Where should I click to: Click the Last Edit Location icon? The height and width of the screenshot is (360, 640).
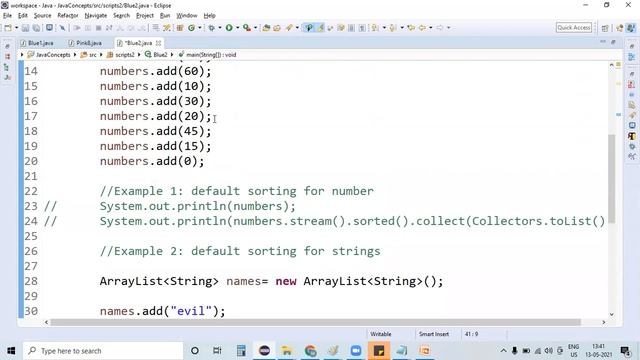[411, 28]
